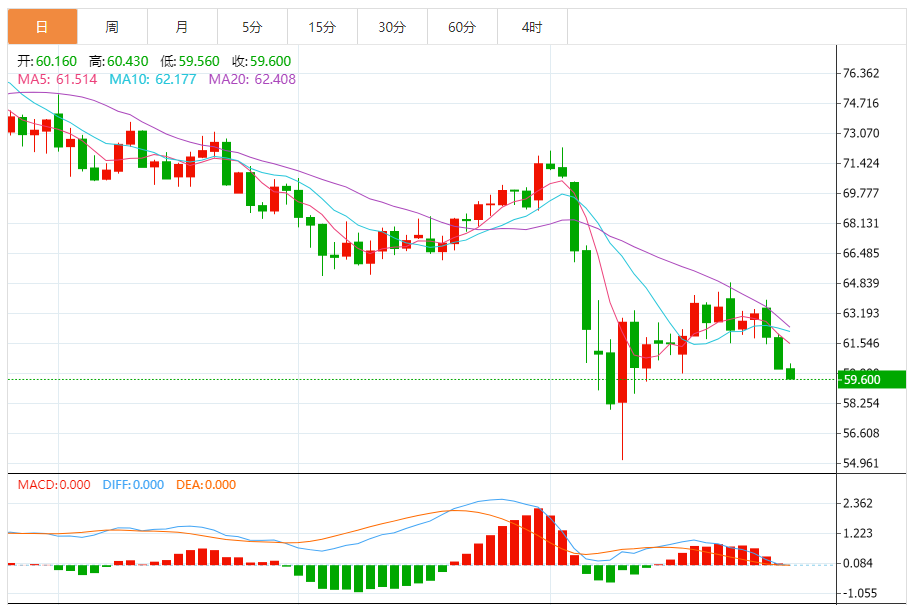
Task: Open the 5分 interval tab
Action: (252, 27)
